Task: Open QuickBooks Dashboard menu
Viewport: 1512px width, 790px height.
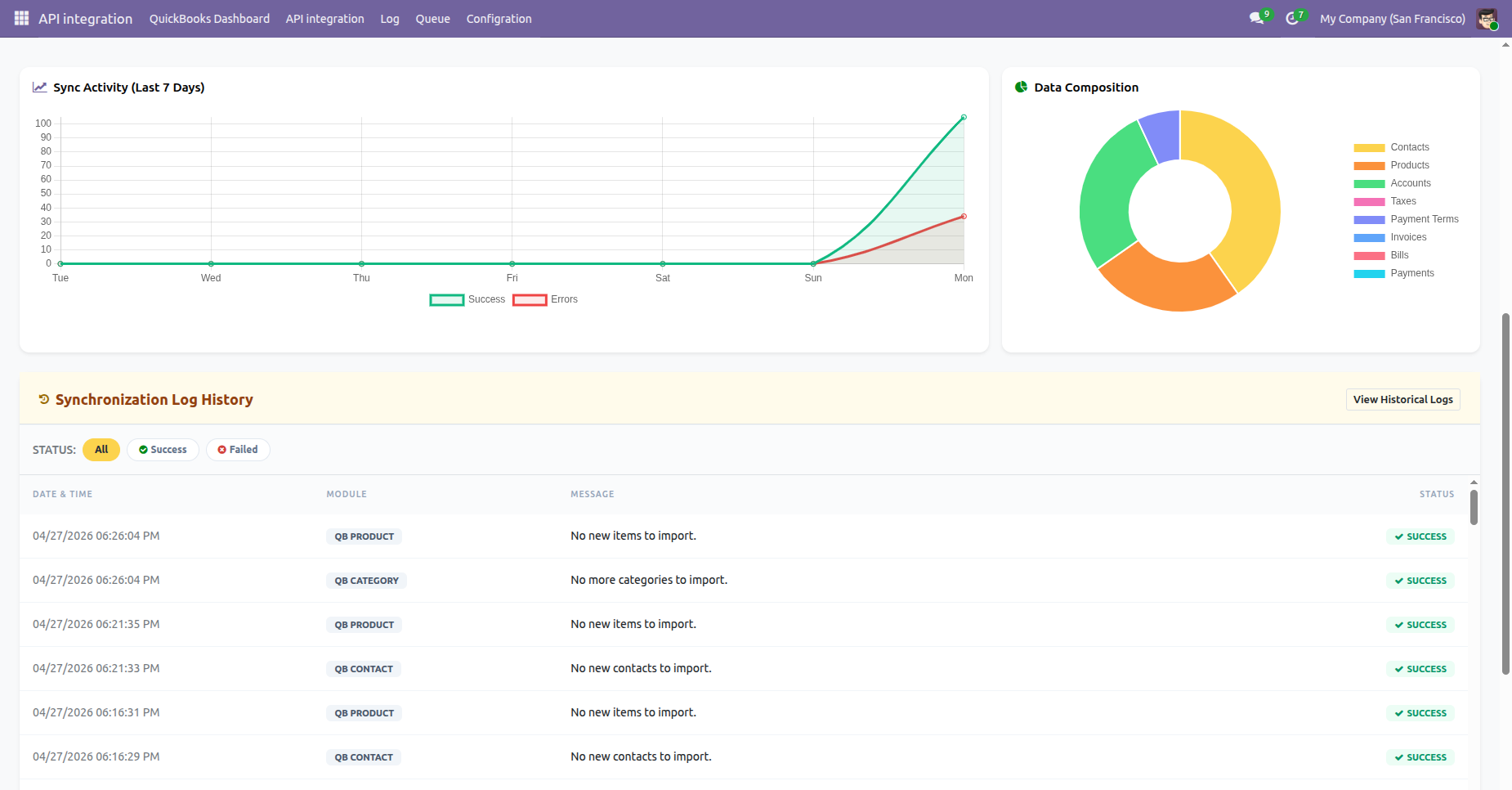Action: [x=209, y=19]
